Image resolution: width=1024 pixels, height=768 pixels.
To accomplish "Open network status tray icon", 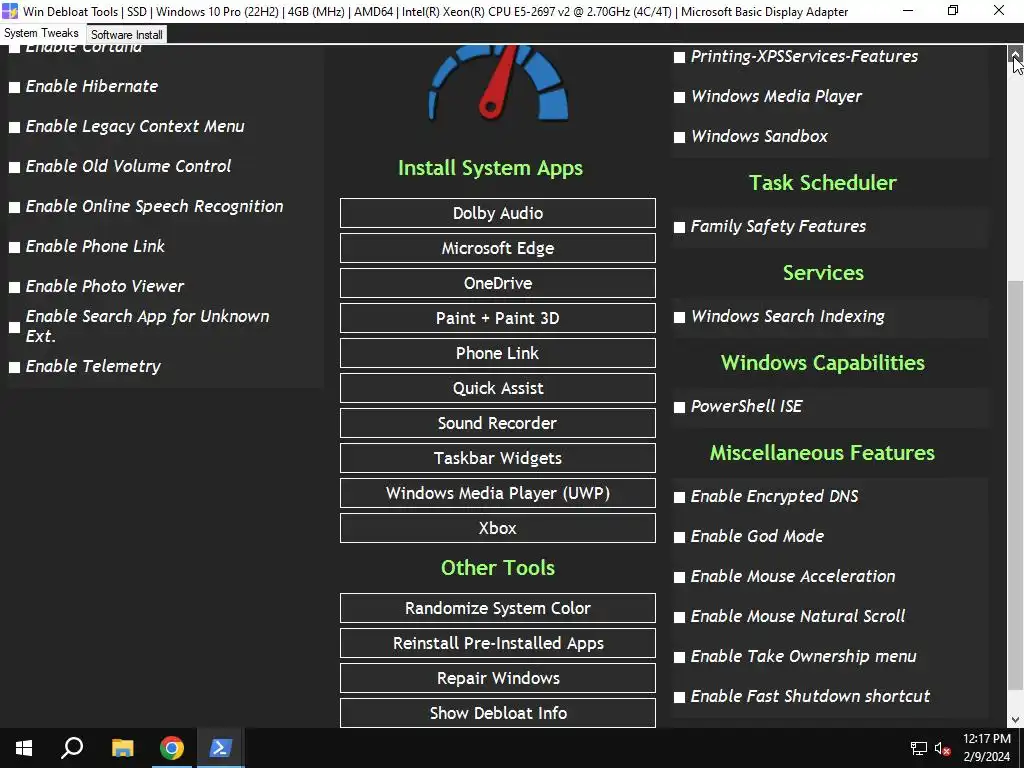I will [919, 748].
